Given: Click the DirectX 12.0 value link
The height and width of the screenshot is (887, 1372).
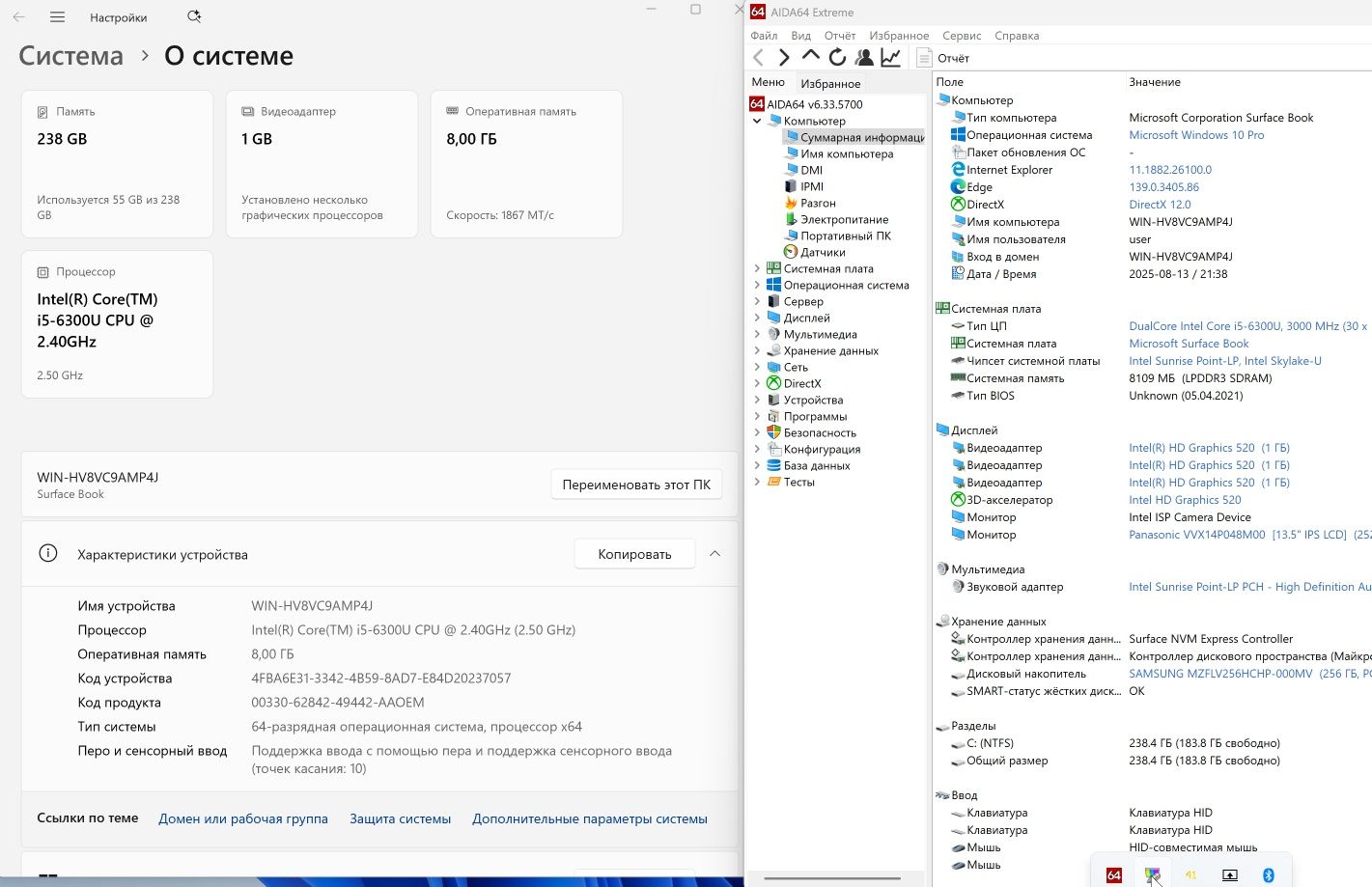Looking at the screenshot, I should [x=1160, y=205].
